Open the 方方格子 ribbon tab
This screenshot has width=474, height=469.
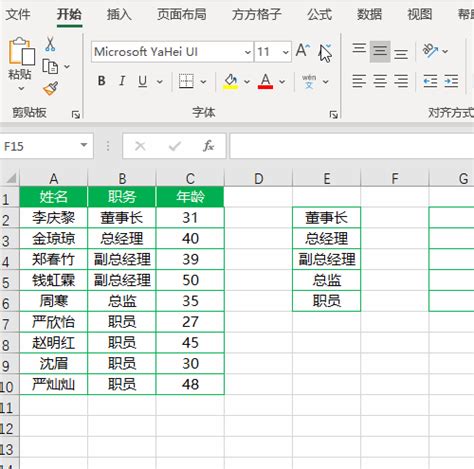click(257, 15)
